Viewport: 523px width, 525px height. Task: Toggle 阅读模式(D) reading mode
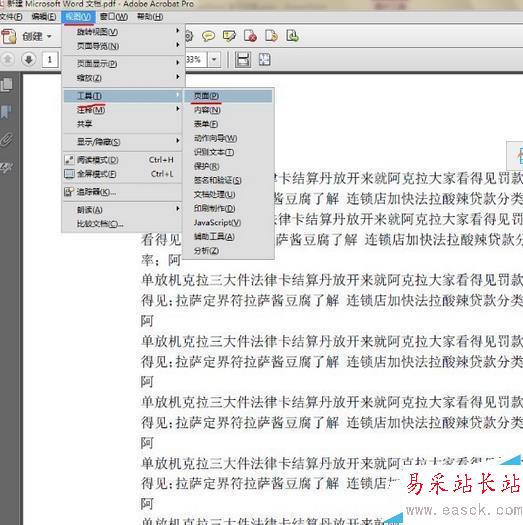[123, 160]
